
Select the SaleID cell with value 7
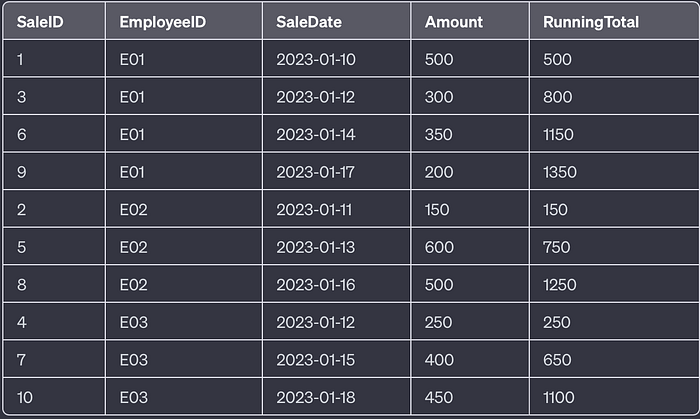point(54,359)
